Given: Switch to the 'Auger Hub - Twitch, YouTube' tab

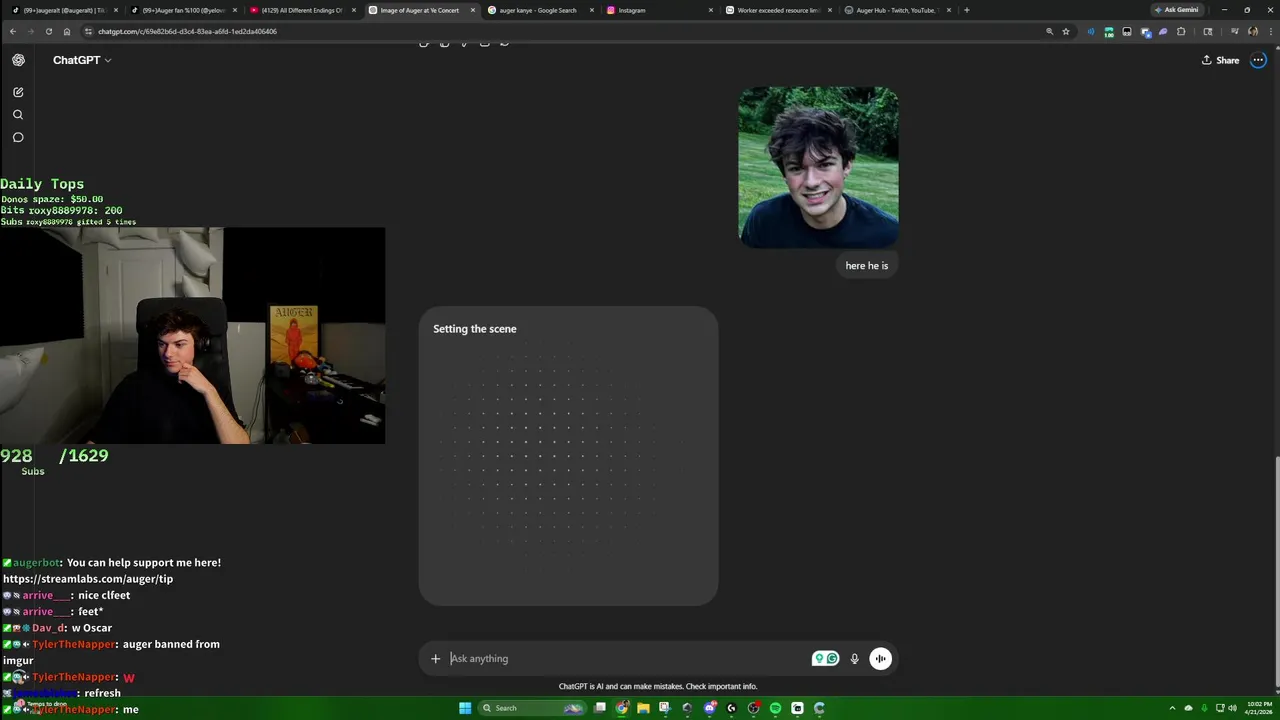Looking at the screenshot, I should click(896, 10).
